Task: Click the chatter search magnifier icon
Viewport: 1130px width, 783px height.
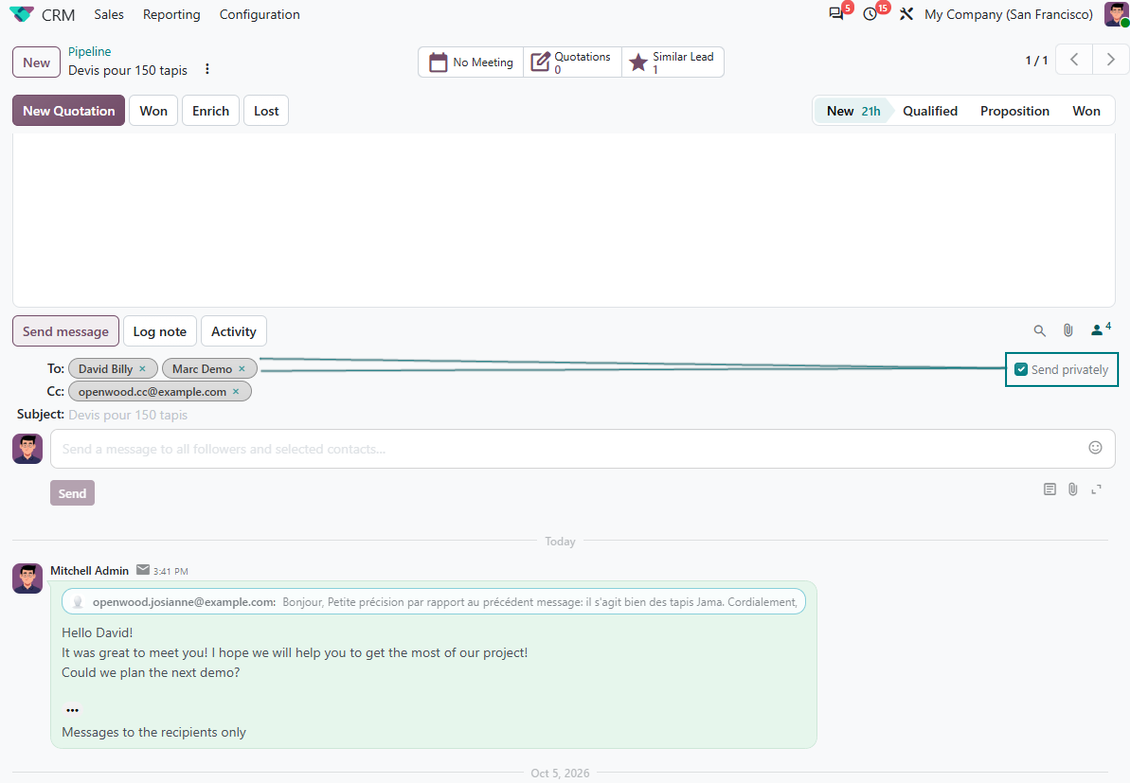Action: click(1039, 330)
